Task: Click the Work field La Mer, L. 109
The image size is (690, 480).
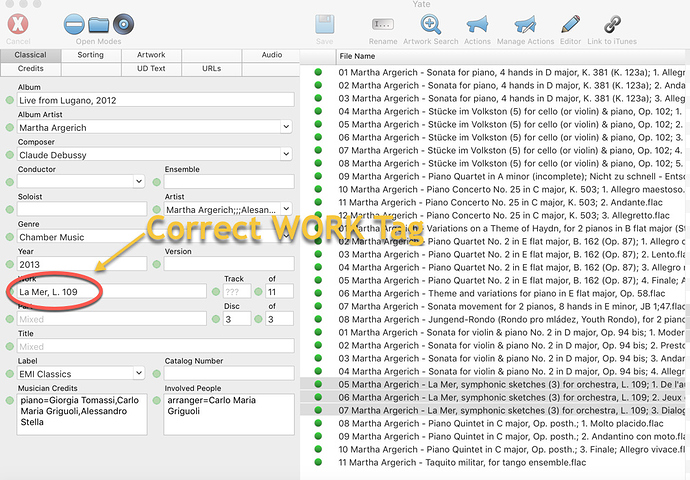Action: click(112, 291)
